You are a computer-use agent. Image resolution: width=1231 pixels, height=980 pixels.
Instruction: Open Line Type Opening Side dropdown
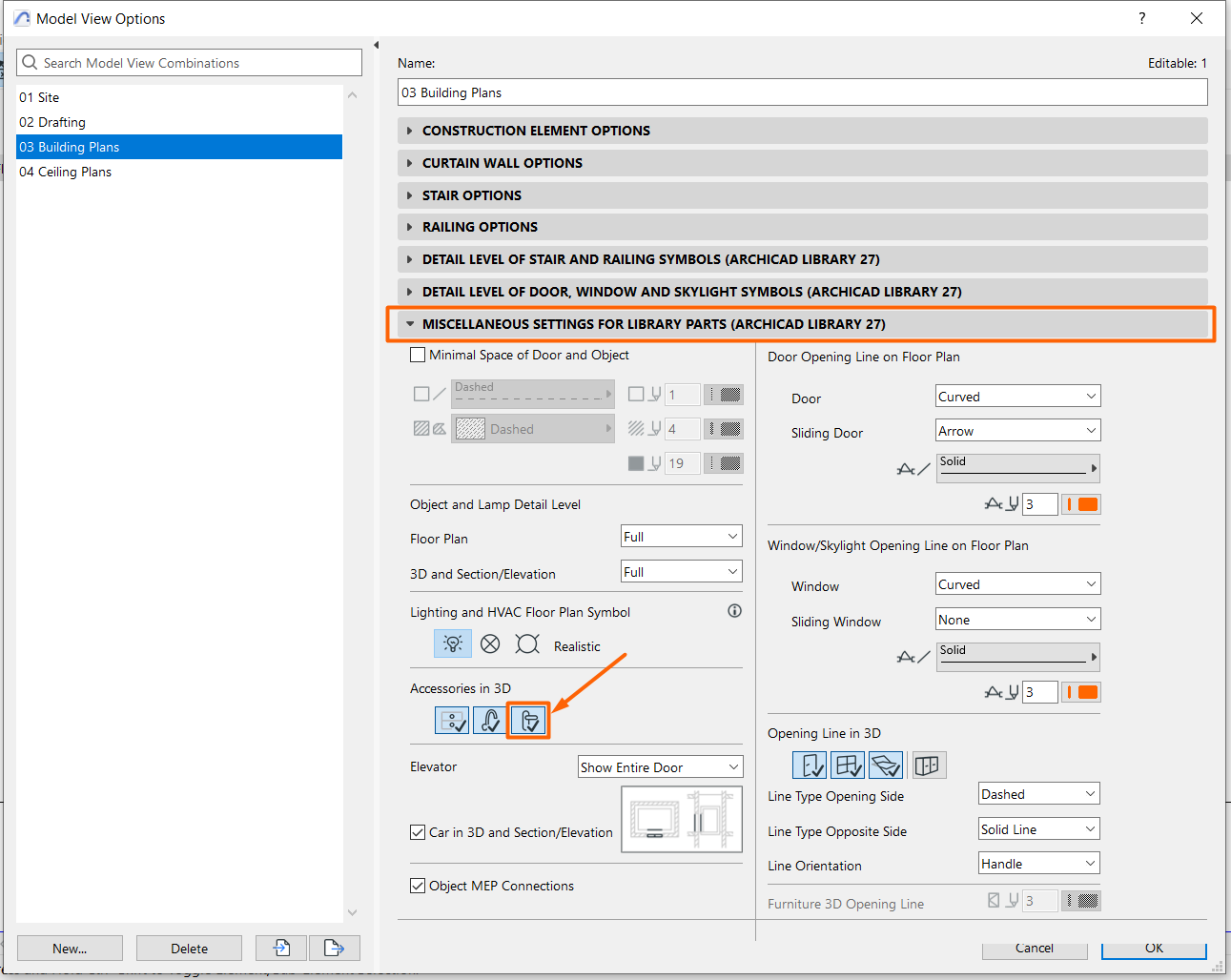(x=1039, y=794)
